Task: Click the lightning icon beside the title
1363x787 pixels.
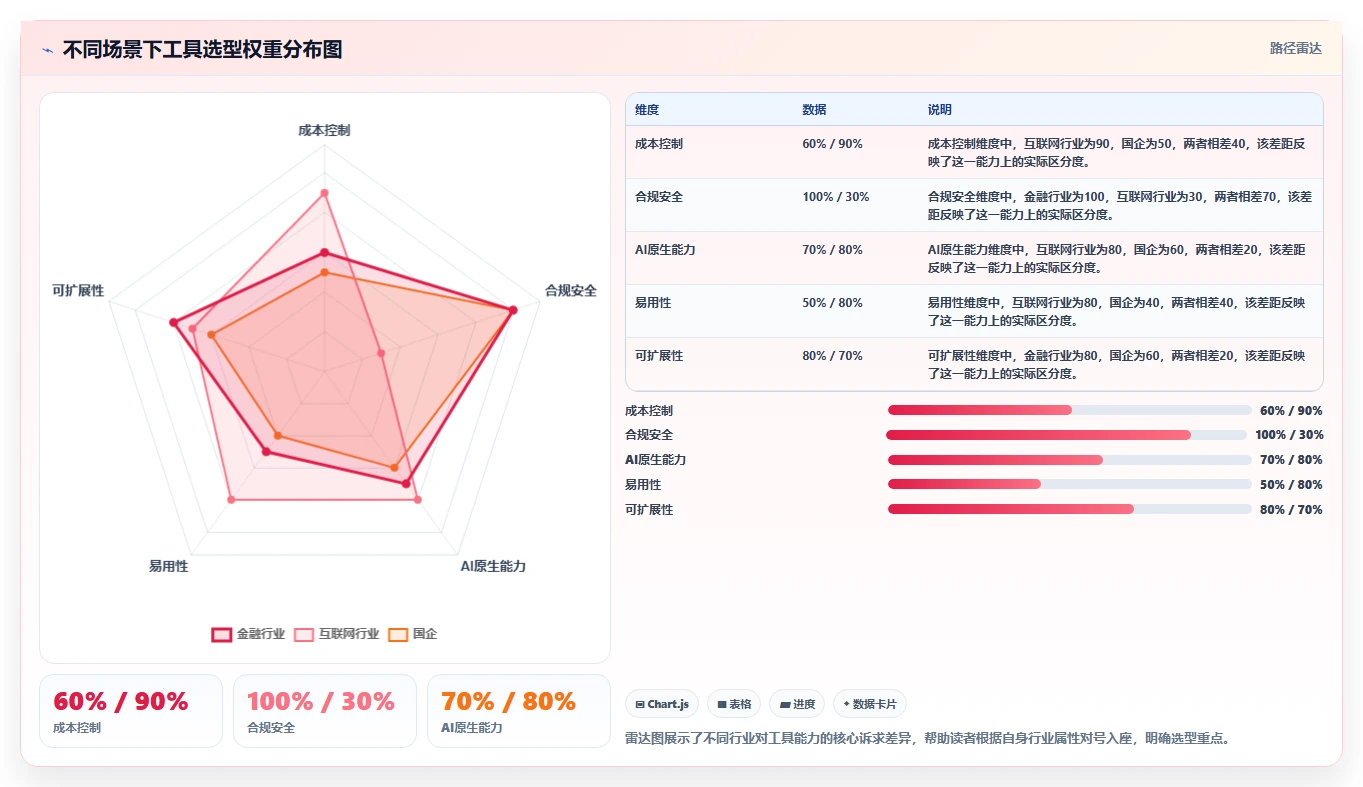Action: tap(48, 50)
